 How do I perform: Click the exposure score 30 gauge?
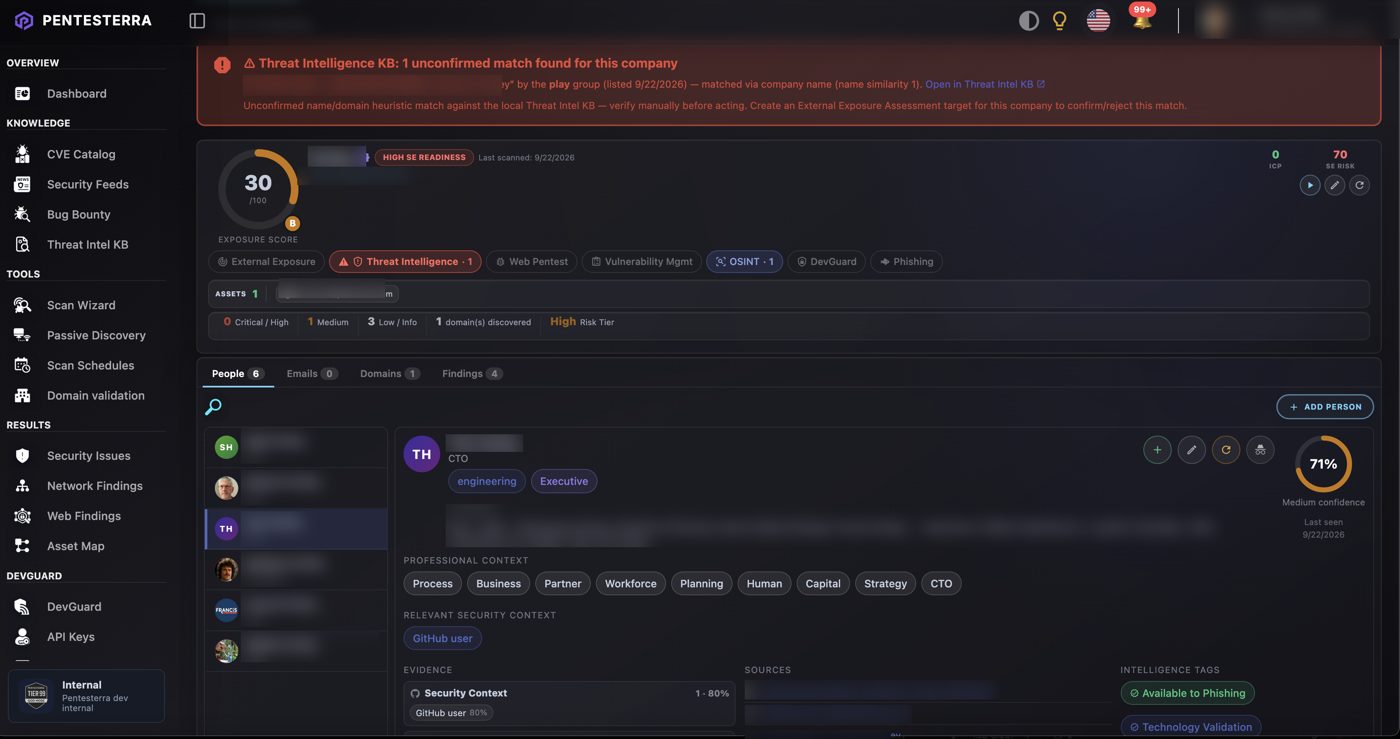[x=258, y=188]
